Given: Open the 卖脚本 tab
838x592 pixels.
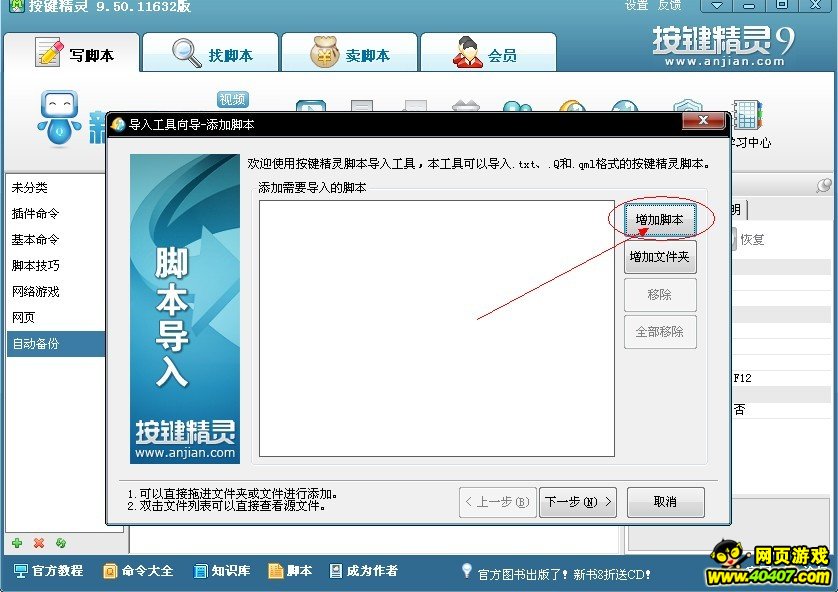Looking at the screenshot, I should tap(350, 52).
